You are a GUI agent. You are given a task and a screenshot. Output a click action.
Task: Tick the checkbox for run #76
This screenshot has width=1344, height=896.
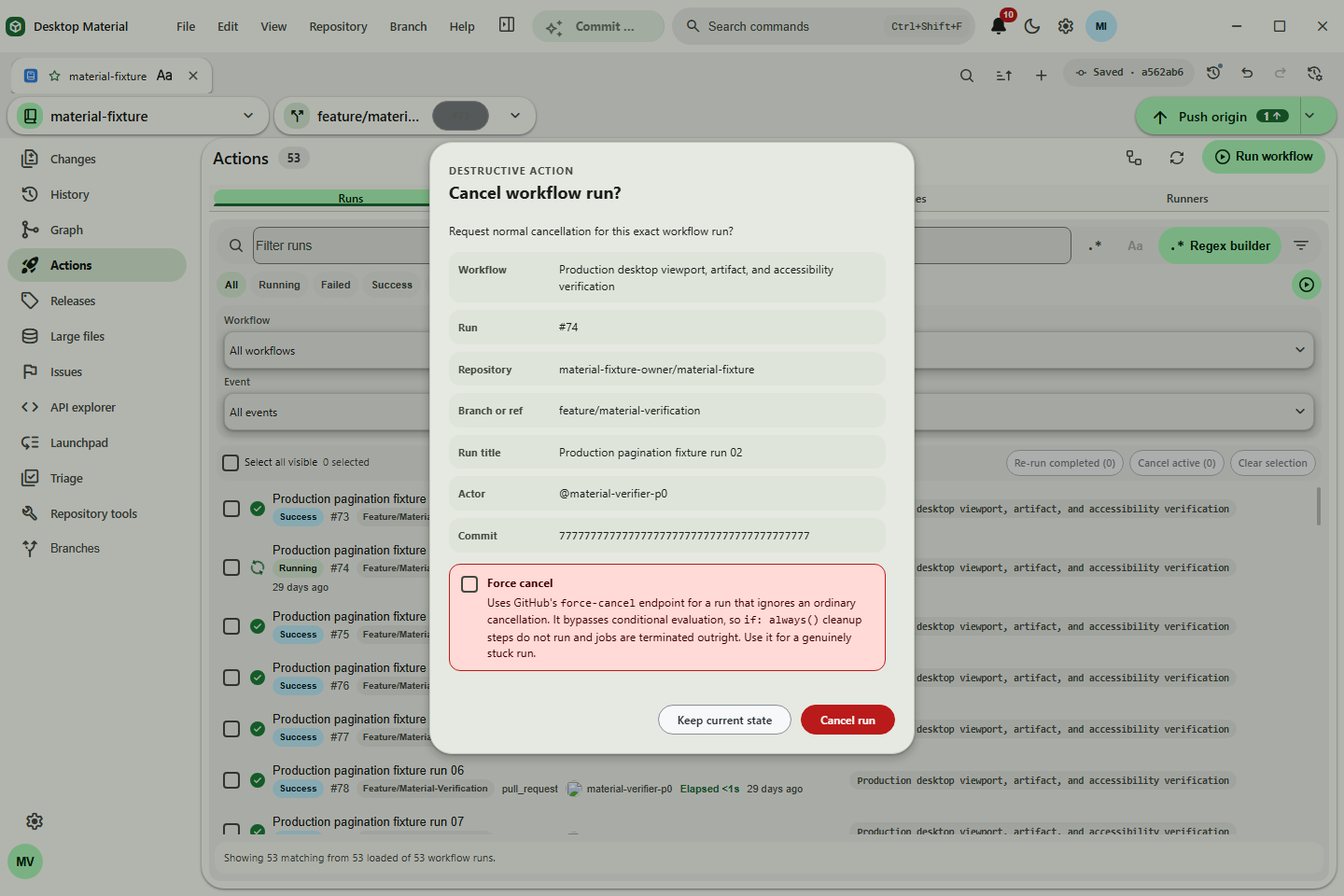click(231, 678)
